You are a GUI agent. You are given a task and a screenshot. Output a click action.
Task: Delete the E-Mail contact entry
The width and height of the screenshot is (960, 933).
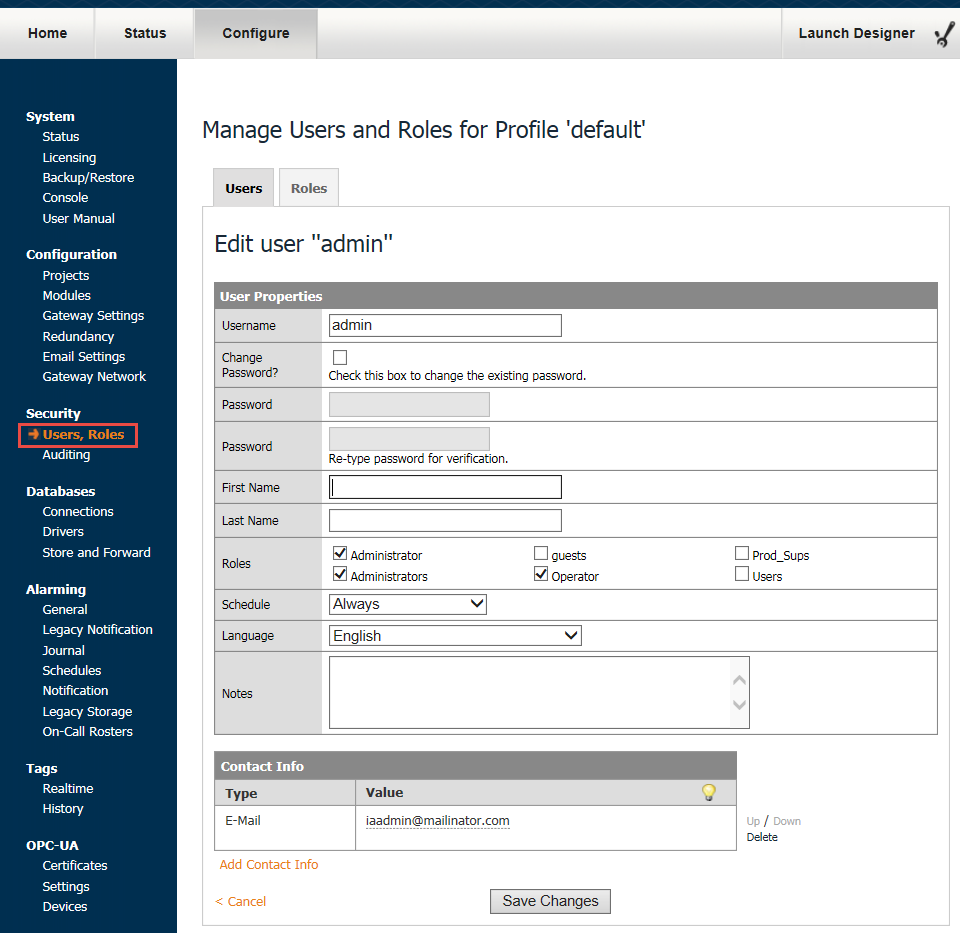point(762,837)
